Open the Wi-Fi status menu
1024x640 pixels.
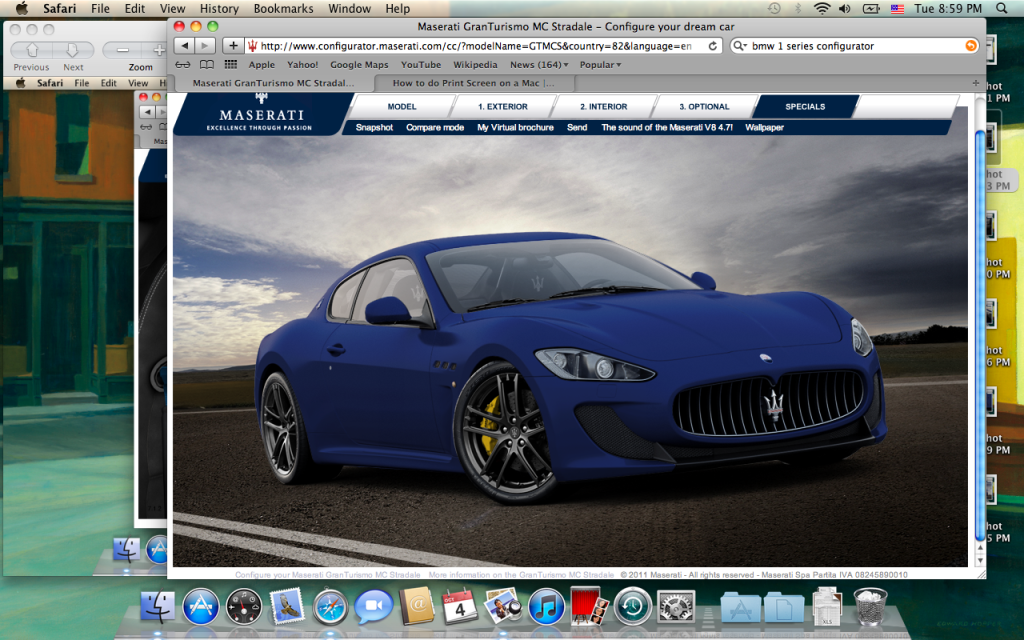pyautogui.click(x=822, y=8)
